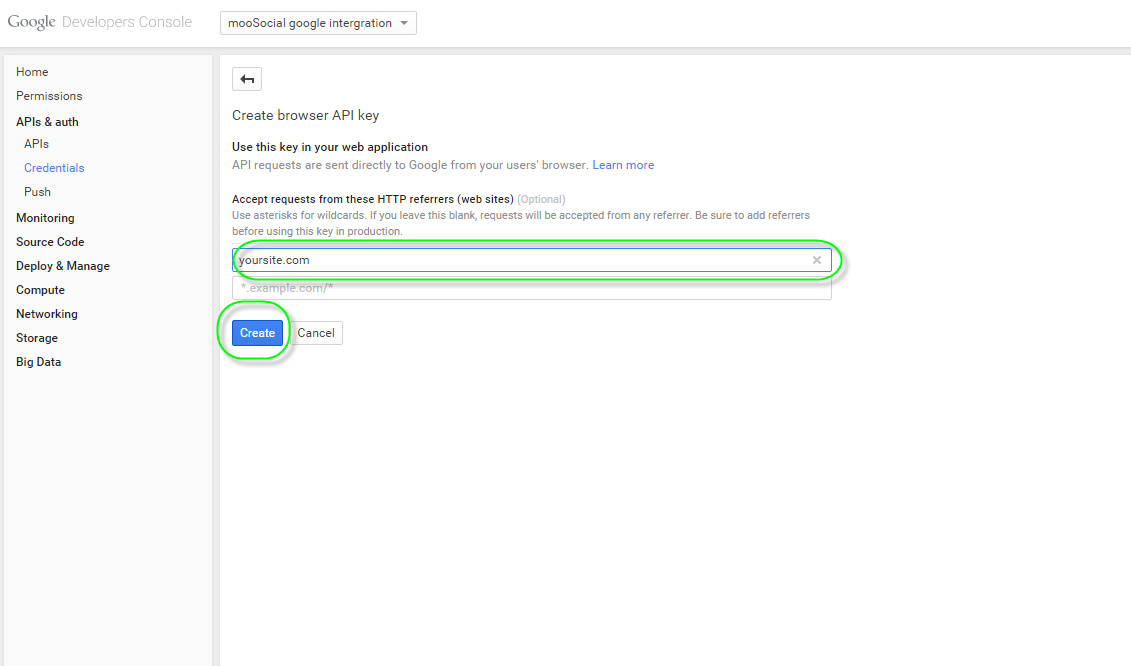Open the mooSocial project dropdown
The height and width of the screenshot is (666, 1131).
click(318, 23)
